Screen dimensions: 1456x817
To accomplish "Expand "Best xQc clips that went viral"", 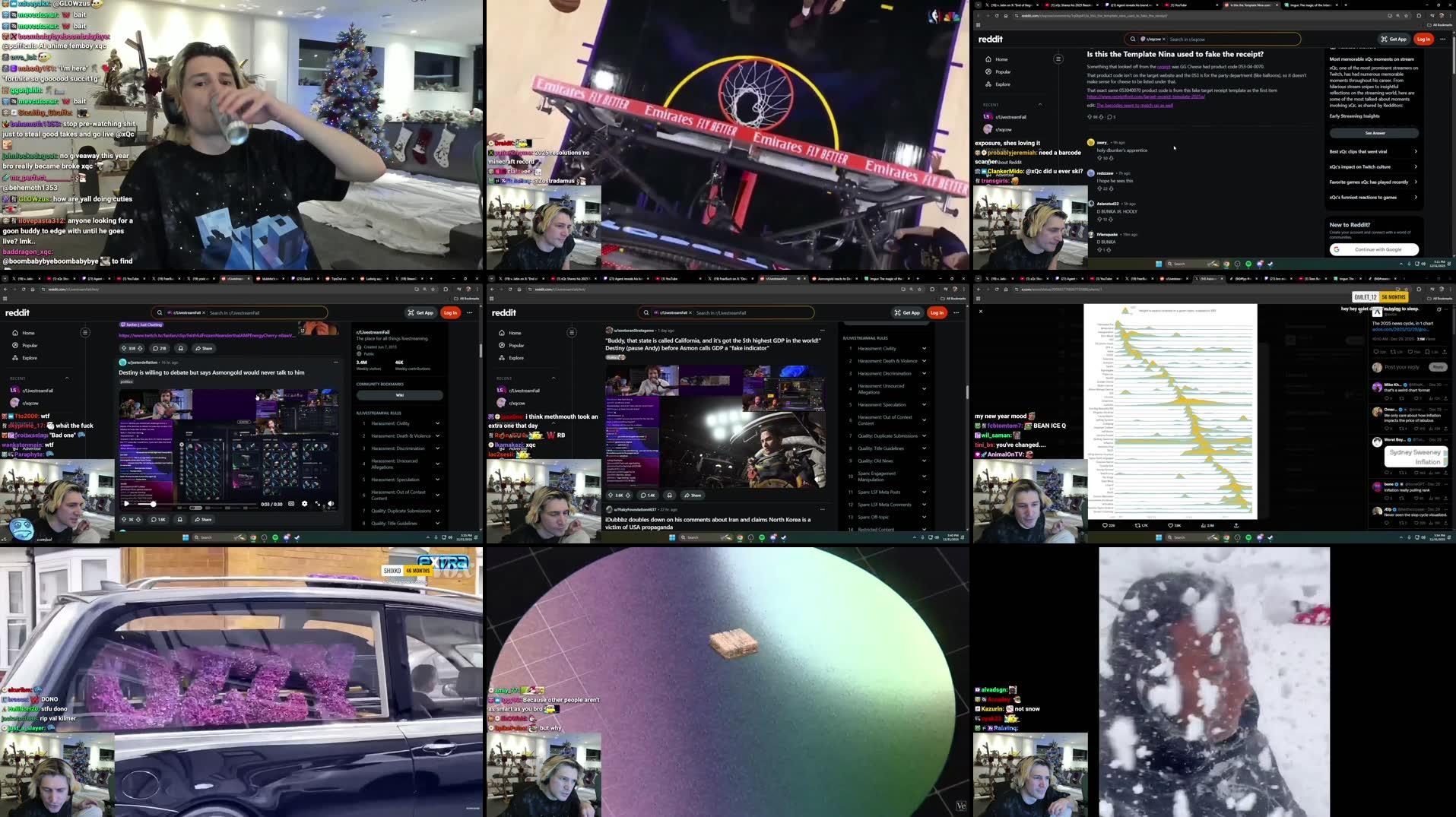I will [1415, 151].
